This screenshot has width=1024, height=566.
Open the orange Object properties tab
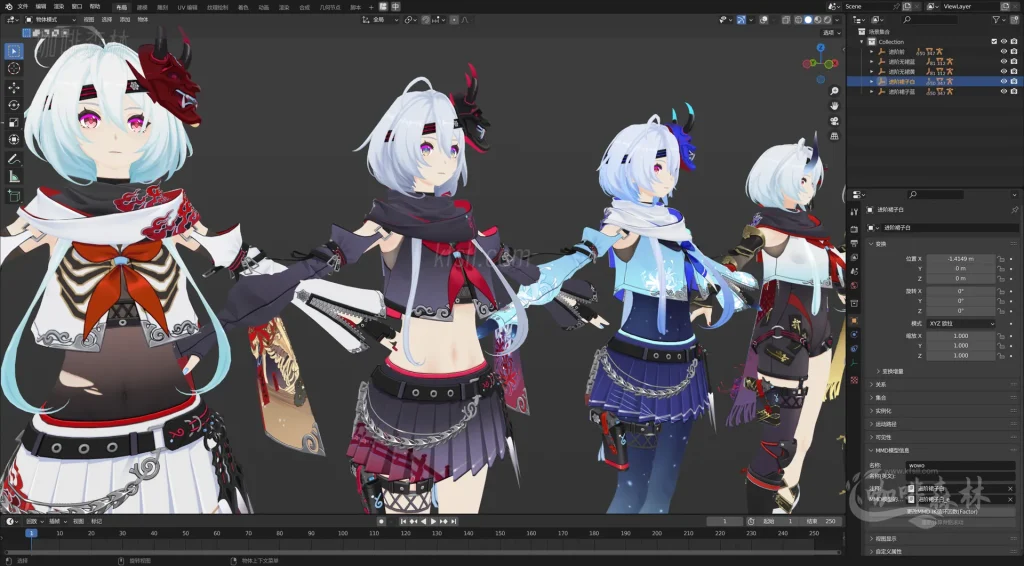coord(854,321)
